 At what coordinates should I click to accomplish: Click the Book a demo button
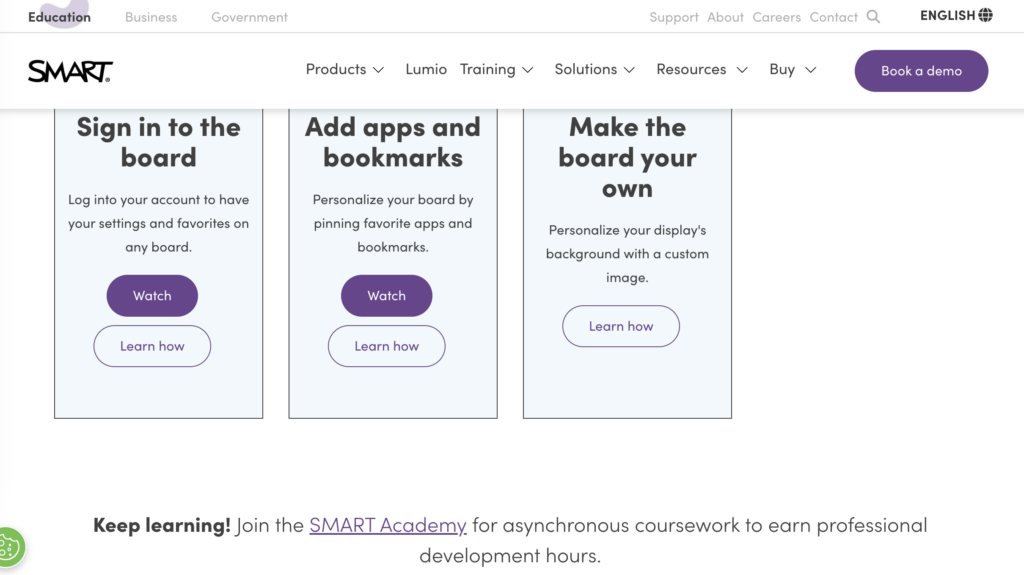pos(921,71)
